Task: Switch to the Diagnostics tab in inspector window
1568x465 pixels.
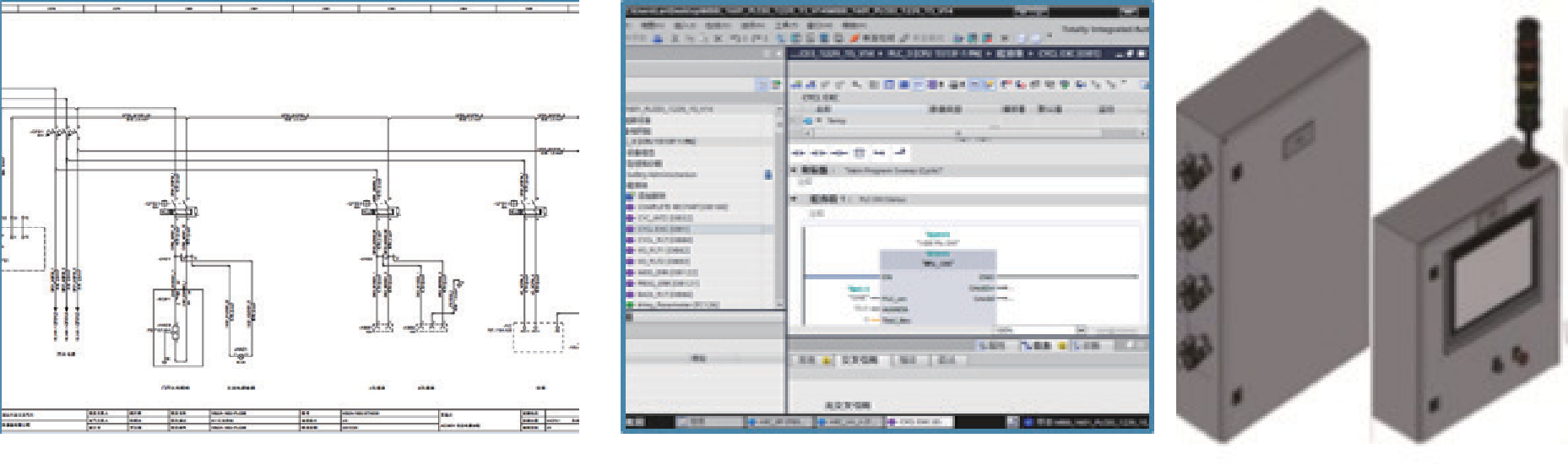Action: 1085,346
